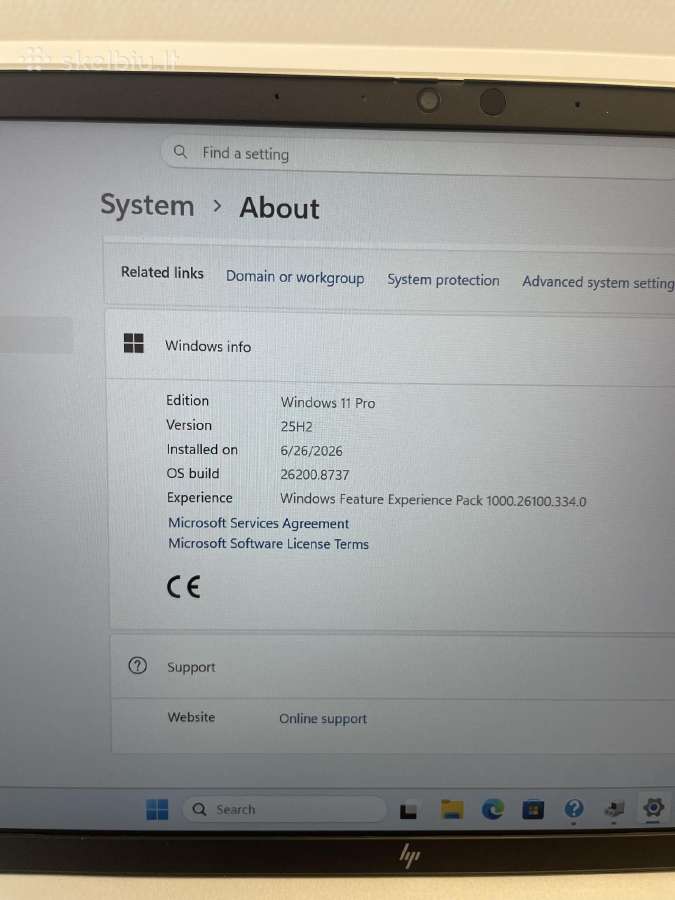
Task: Open Microsoft Store from taskbar
Action: tap(533, 810)
